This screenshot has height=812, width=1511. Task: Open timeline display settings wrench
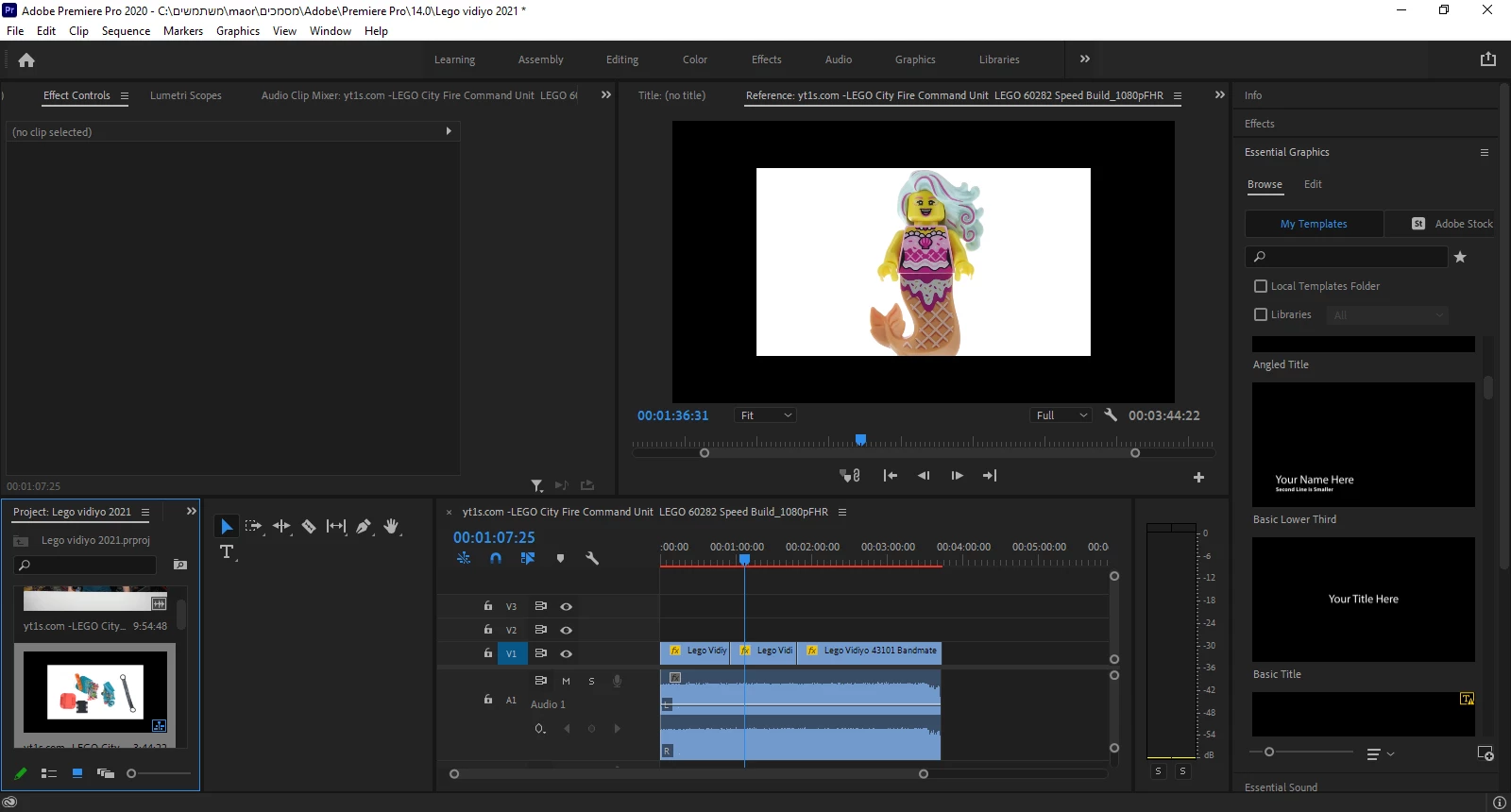[x=592, y=558]
